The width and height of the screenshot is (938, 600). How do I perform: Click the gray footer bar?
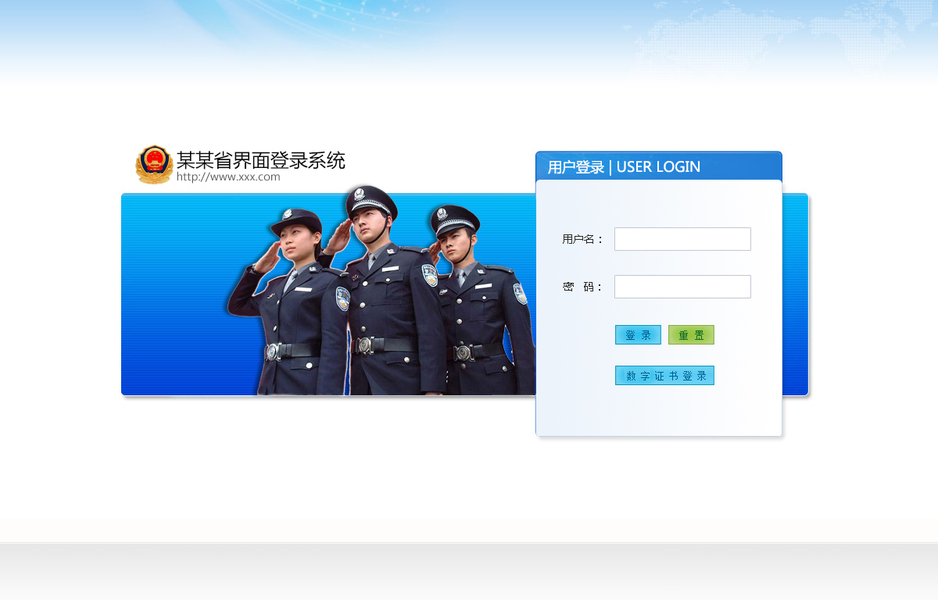(469, 571)
